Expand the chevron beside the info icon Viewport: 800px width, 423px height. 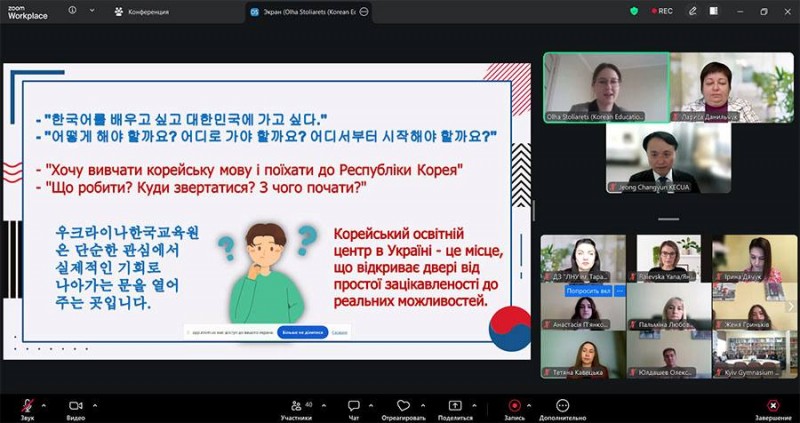(92, 10)
